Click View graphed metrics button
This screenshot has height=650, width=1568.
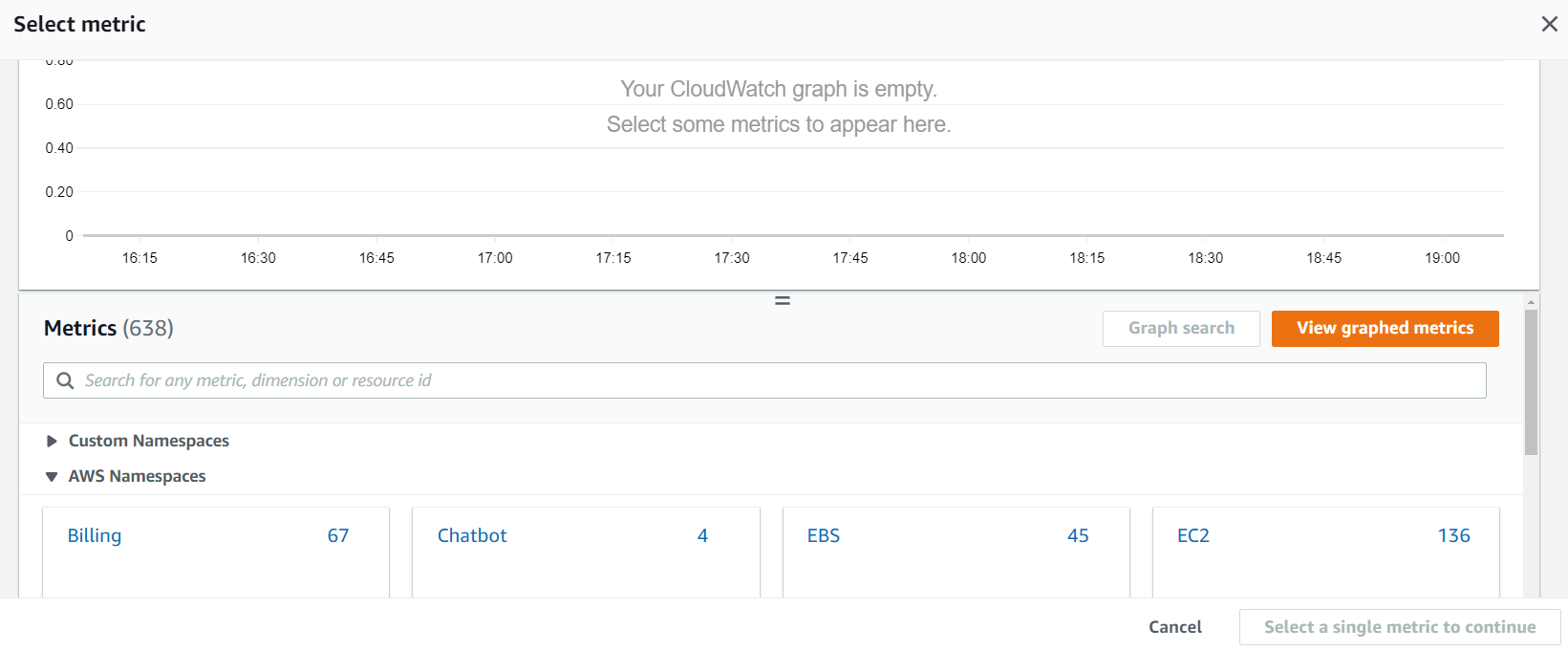pos(1385,328)
